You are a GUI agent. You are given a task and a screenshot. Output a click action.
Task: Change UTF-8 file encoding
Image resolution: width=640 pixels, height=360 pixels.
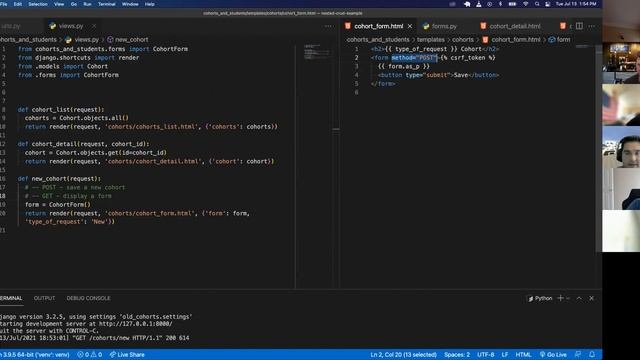point(486,355)
